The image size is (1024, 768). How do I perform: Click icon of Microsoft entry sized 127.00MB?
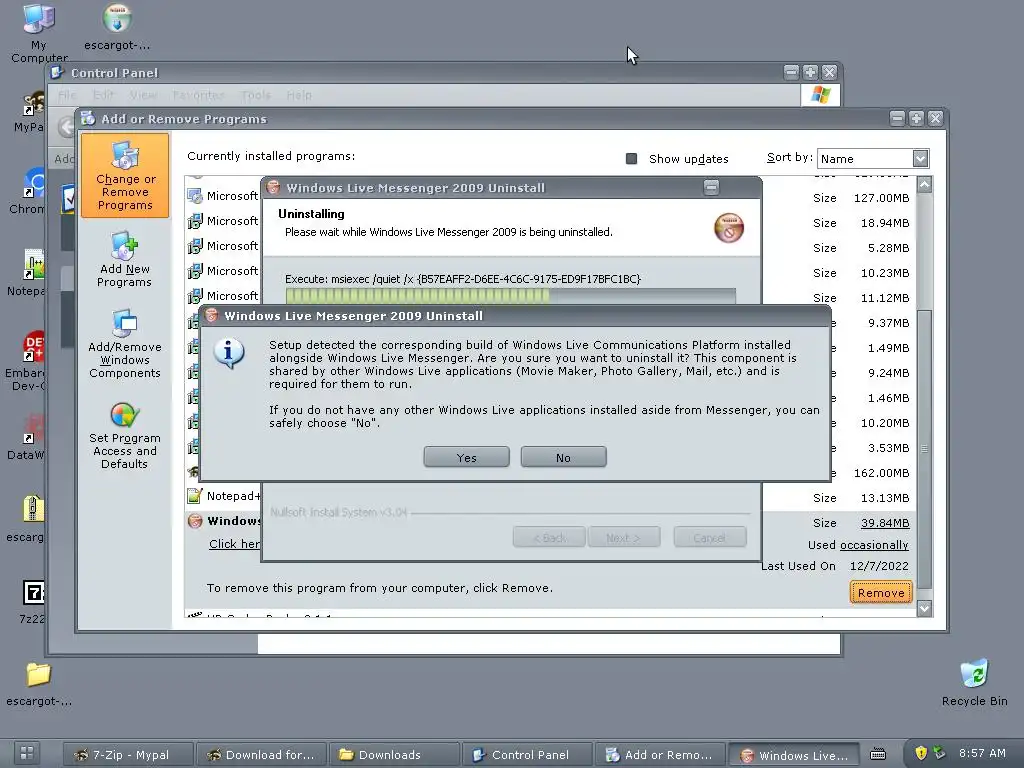click(195, 196)
